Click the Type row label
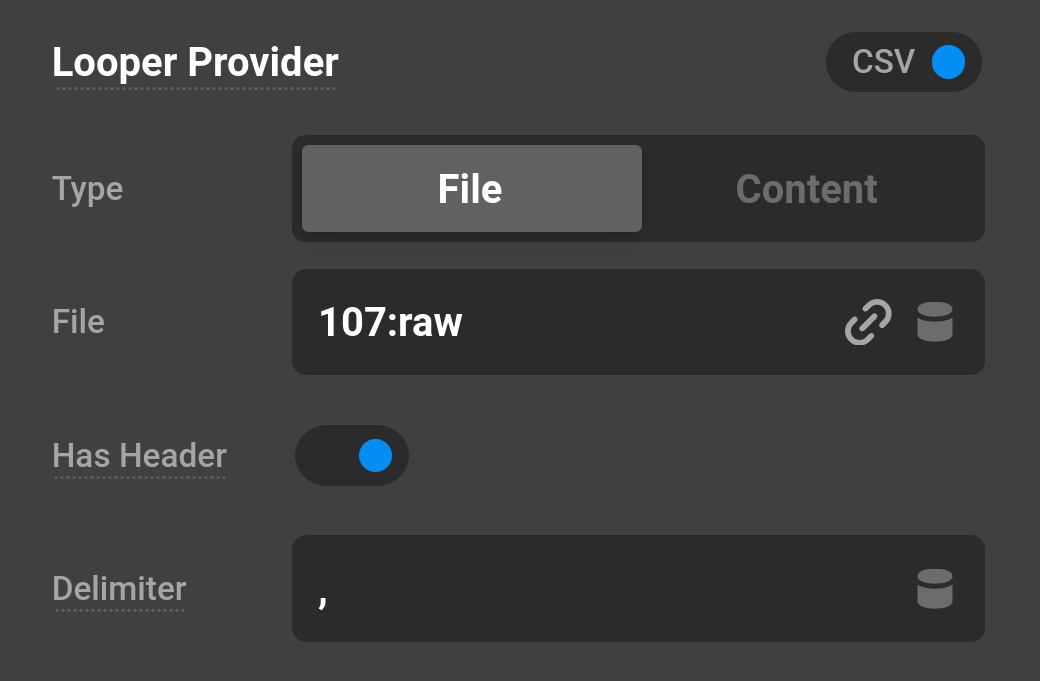1040x681 pixels. point(87,189)
